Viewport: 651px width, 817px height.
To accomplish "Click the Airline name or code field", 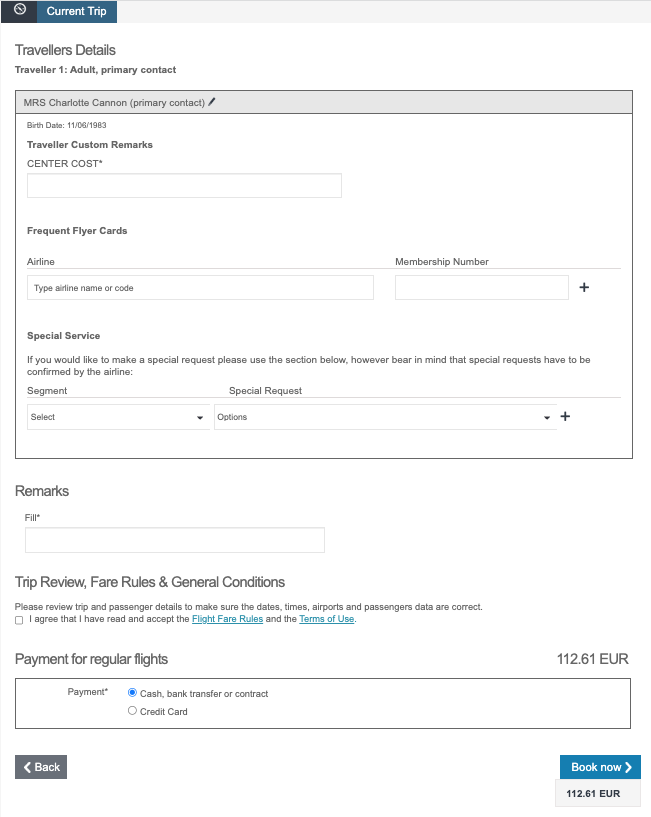I will [200, 288].
